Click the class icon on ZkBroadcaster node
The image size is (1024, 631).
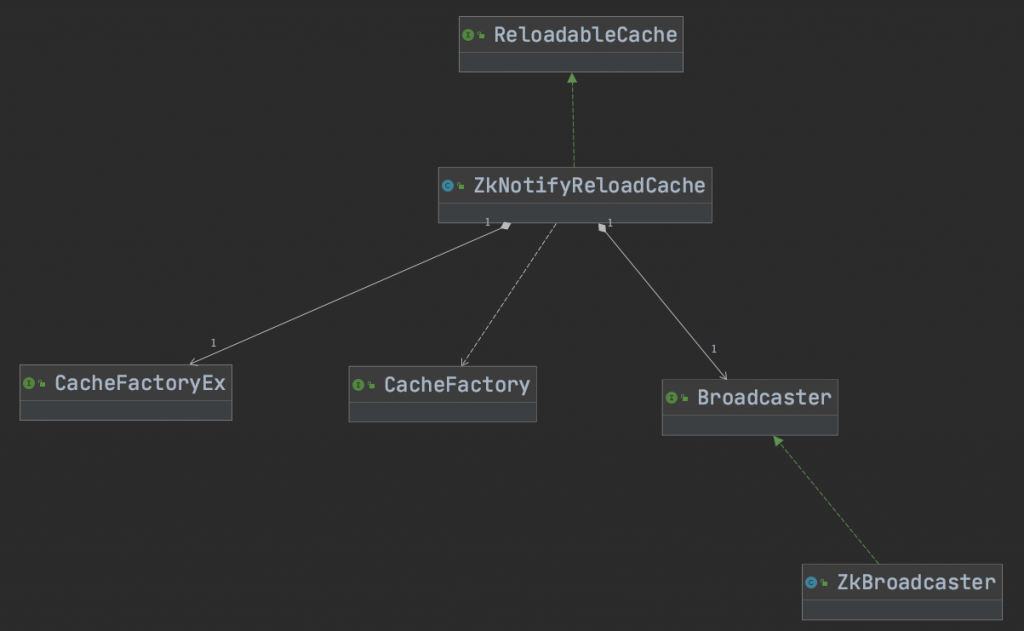tap(811, 582)
